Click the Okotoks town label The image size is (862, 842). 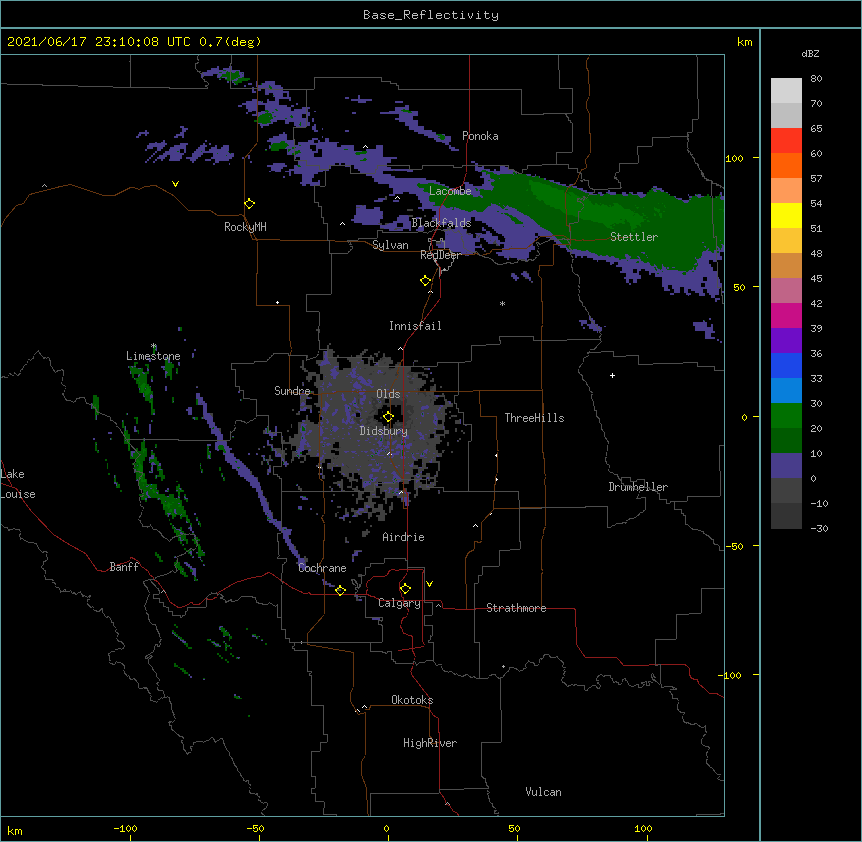(412, 700)
